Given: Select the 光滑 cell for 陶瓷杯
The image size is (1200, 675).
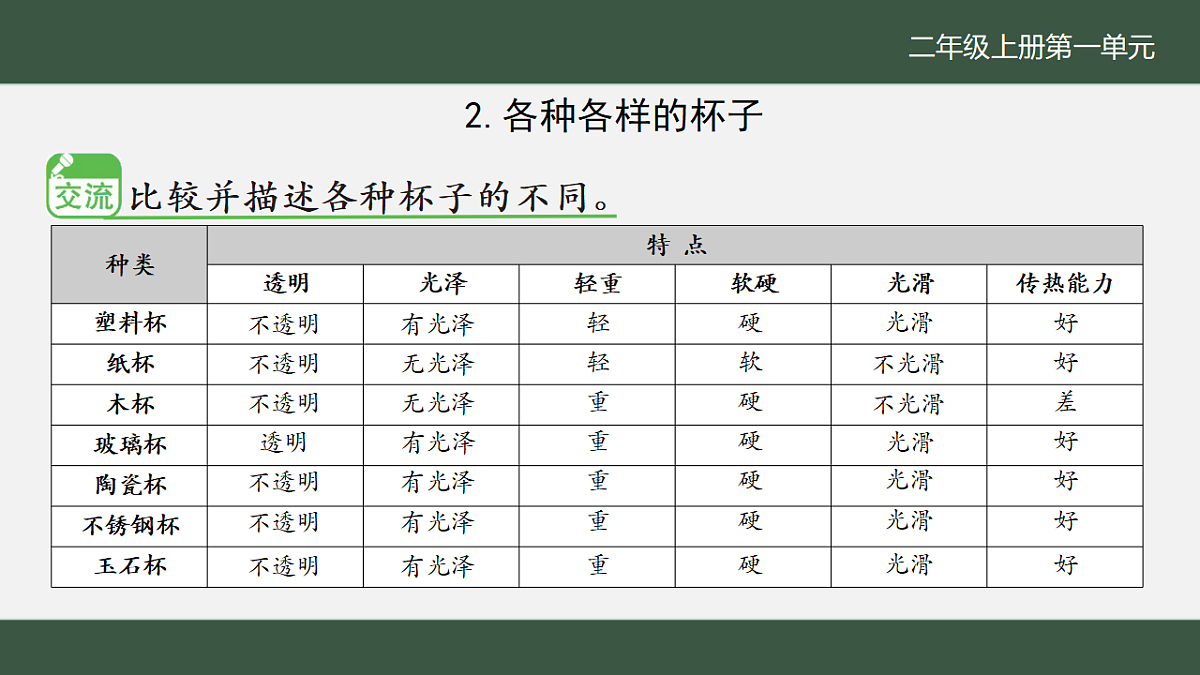Looking at the screenshot, I should [908, 483].
